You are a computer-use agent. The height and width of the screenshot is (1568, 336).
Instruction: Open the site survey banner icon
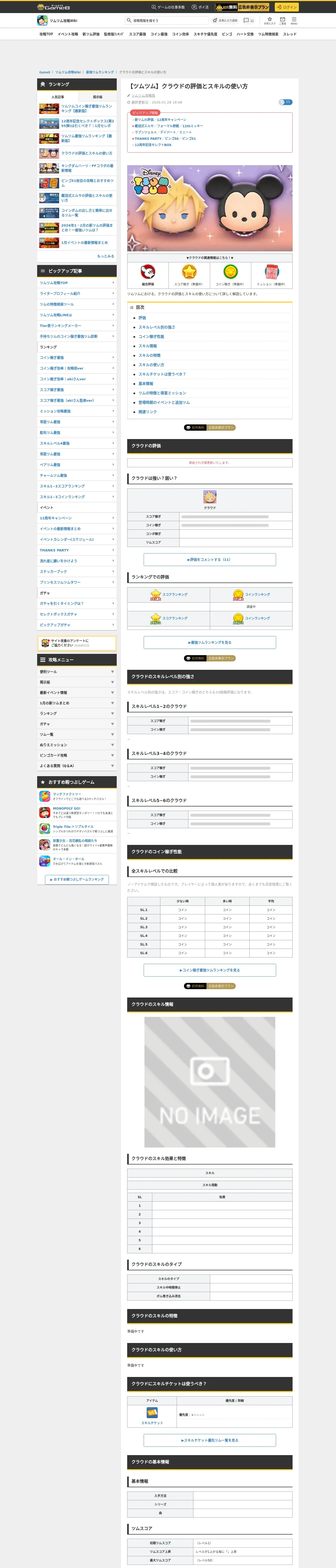[44, 643]
